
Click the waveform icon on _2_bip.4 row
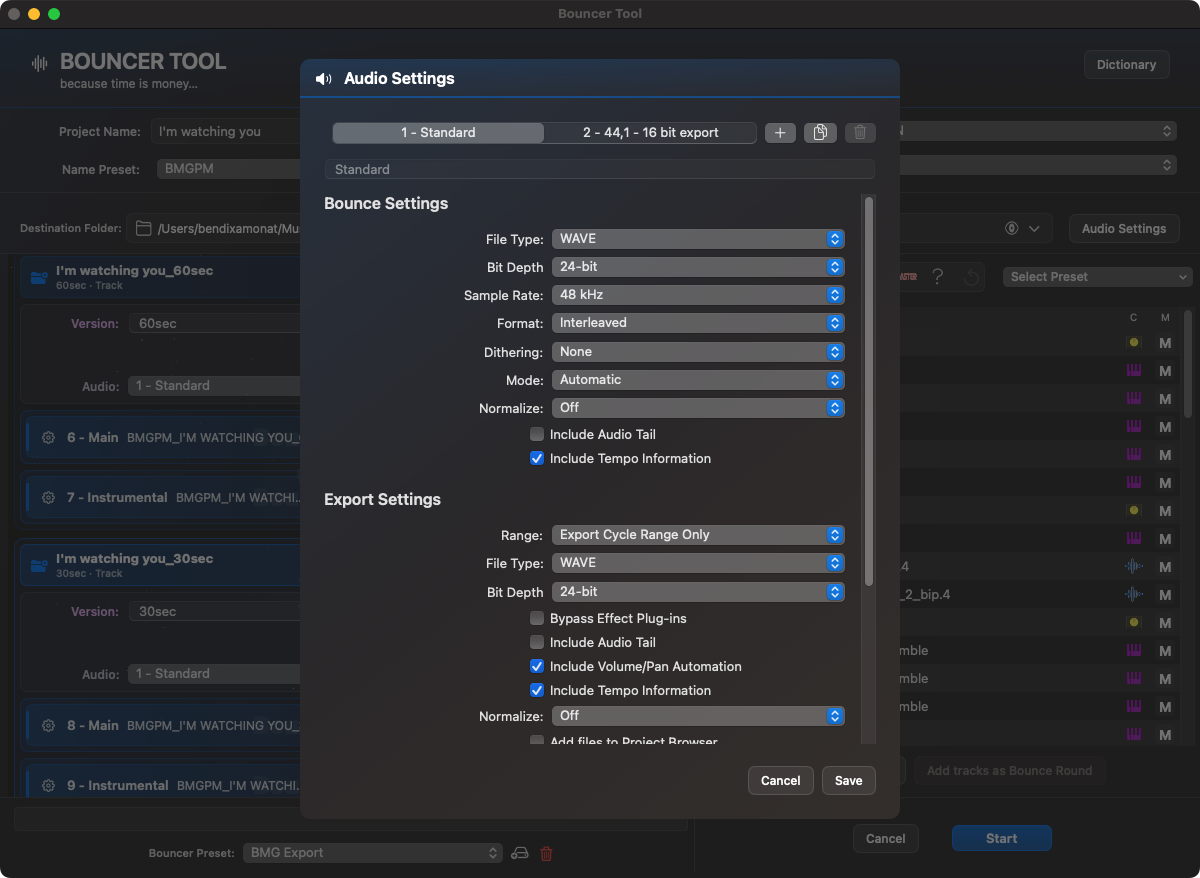pyautogui.click(x=1133, y=594)
